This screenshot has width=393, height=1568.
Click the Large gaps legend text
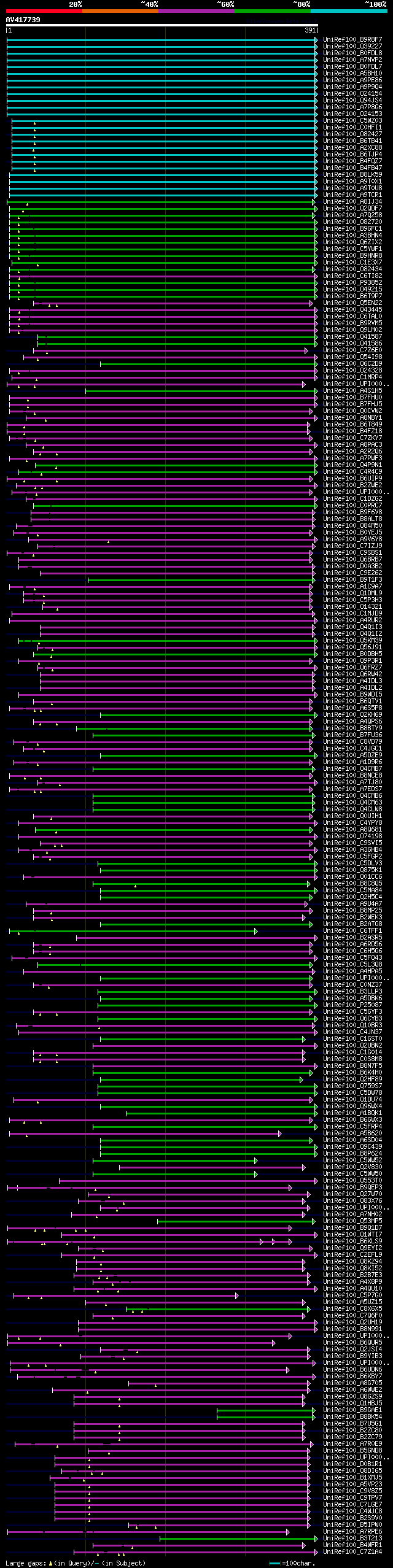click(76, 1563)
